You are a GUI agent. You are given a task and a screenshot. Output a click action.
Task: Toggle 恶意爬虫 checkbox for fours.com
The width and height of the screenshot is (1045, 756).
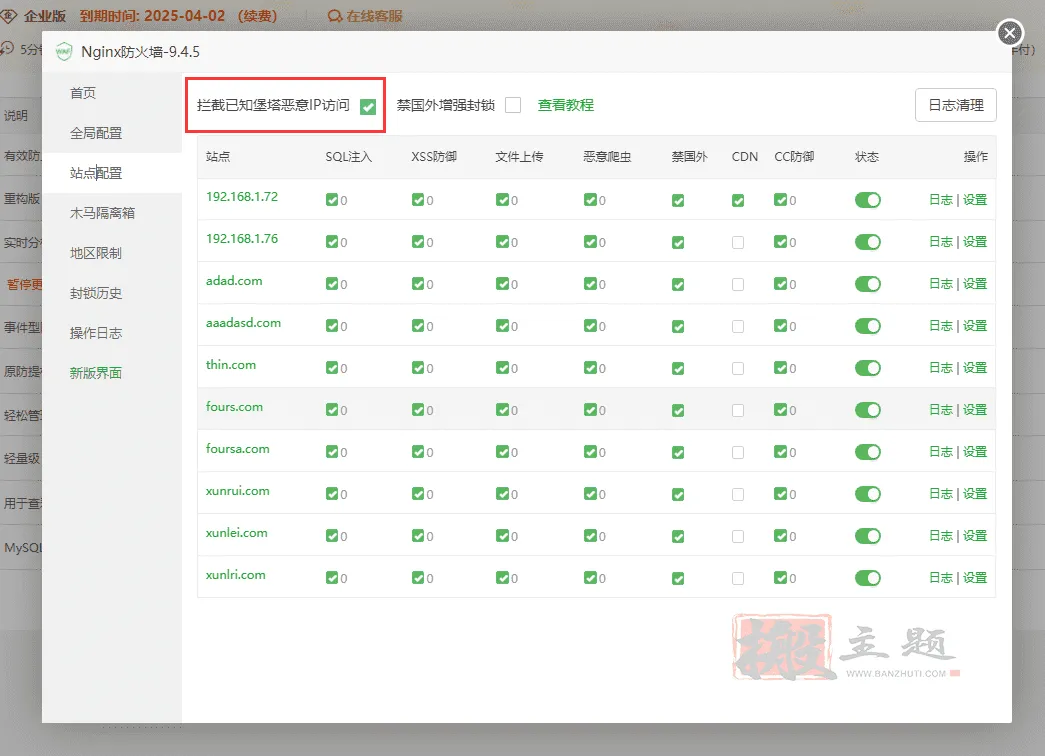590,409
